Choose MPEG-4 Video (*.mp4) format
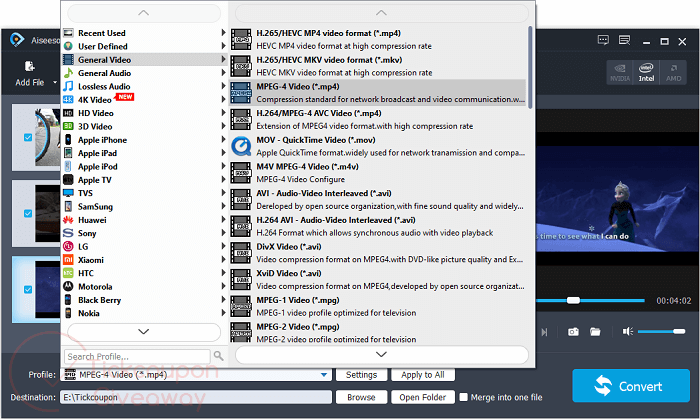 coord(378,93)
